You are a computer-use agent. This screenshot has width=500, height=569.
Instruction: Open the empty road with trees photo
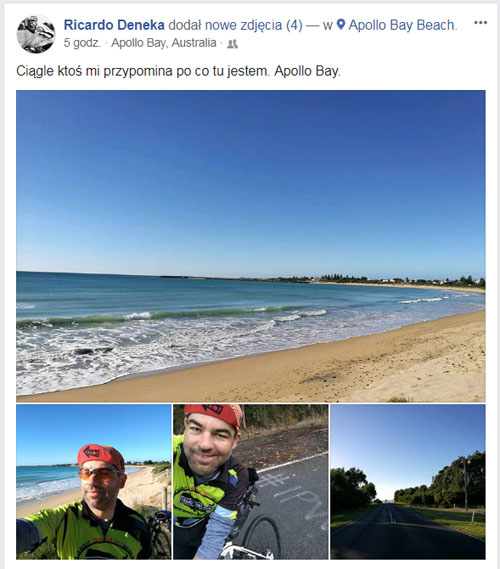(408, 482)
